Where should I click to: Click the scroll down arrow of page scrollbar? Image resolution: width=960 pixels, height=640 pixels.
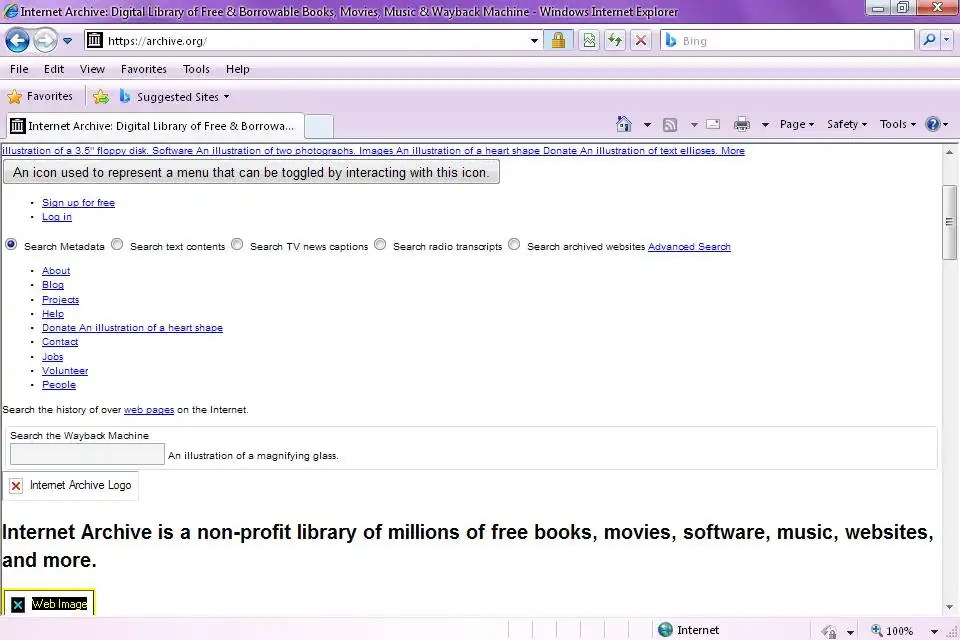point(950,607)
